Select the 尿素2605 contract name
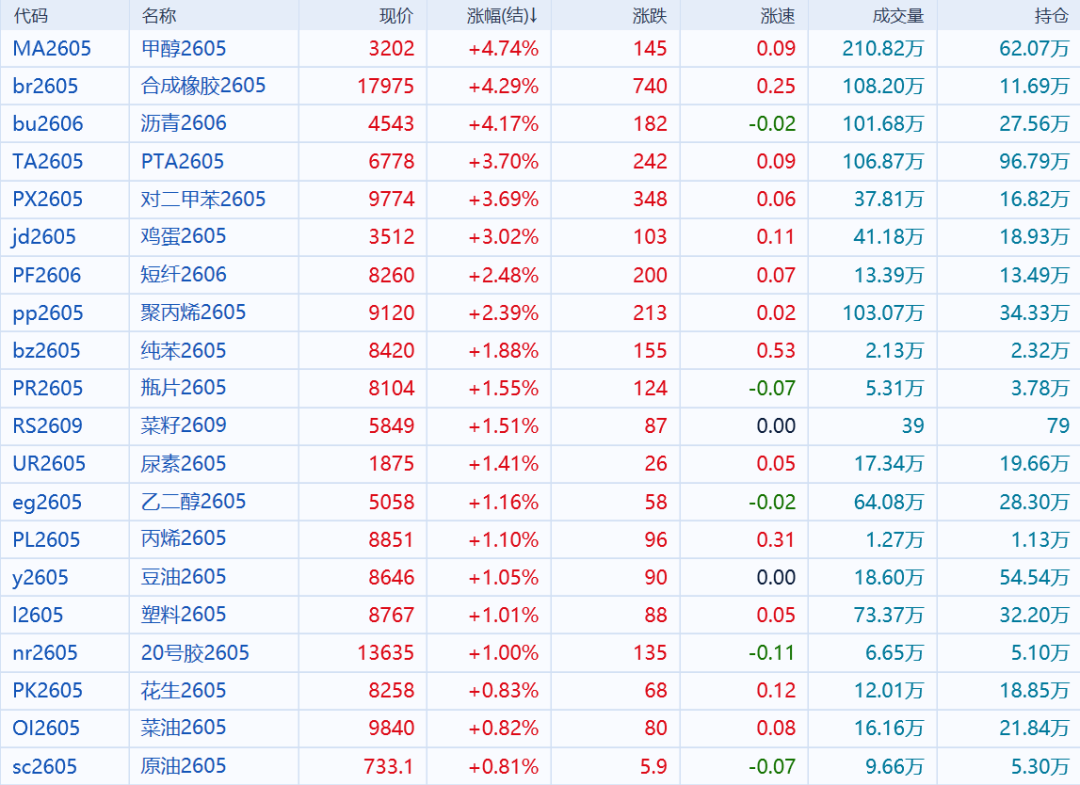 click(x=183, y=464)
